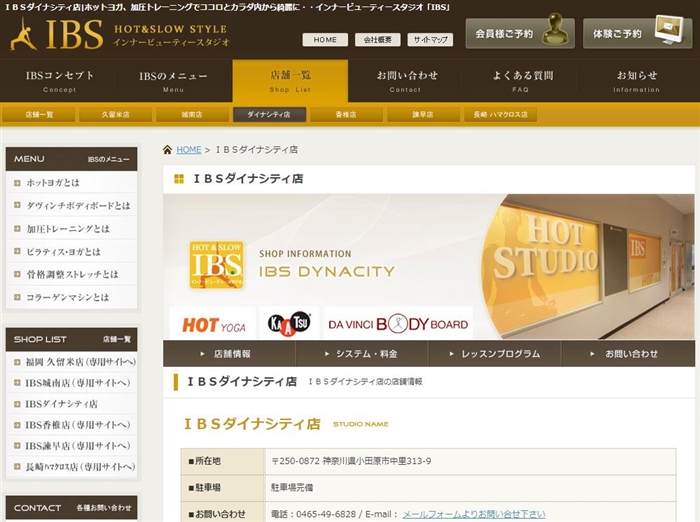Select the 店舗一覧 Shop List menu
This screenshot has width=700, height=522.
[x=290, y=81]
